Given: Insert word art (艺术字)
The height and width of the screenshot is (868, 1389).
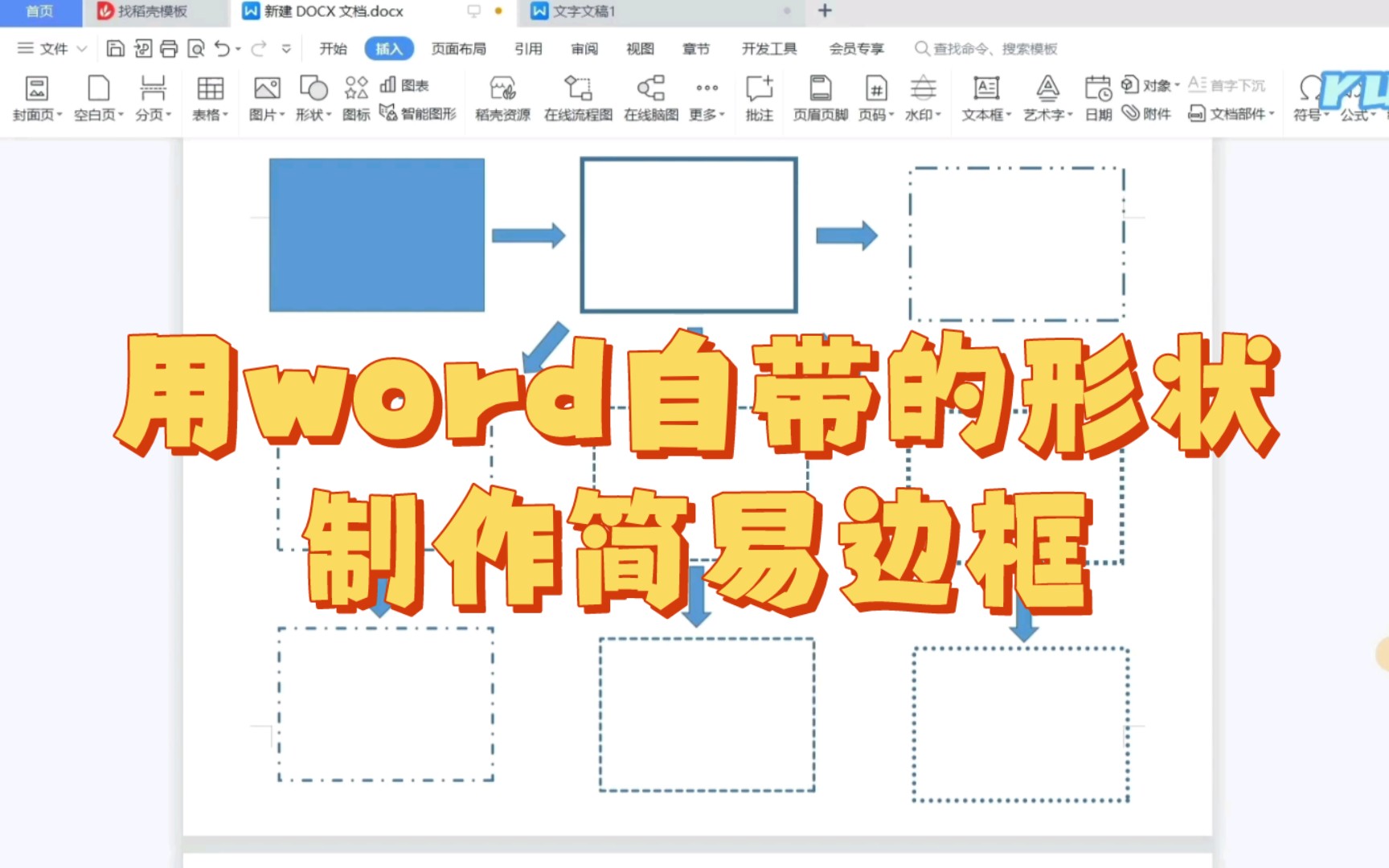Looking at the screenshot, I should [x=1047, y=98].
